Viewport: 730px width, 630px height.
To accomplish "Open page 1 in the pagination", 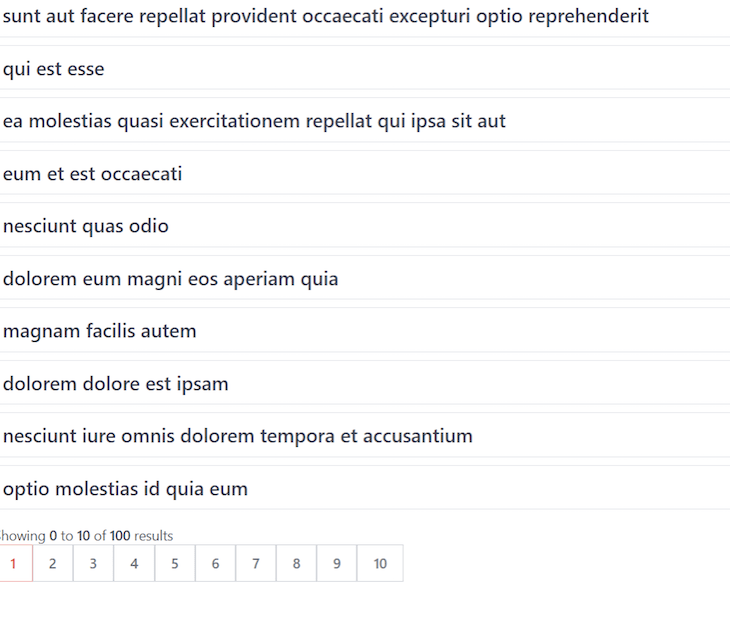I will 14,563.
